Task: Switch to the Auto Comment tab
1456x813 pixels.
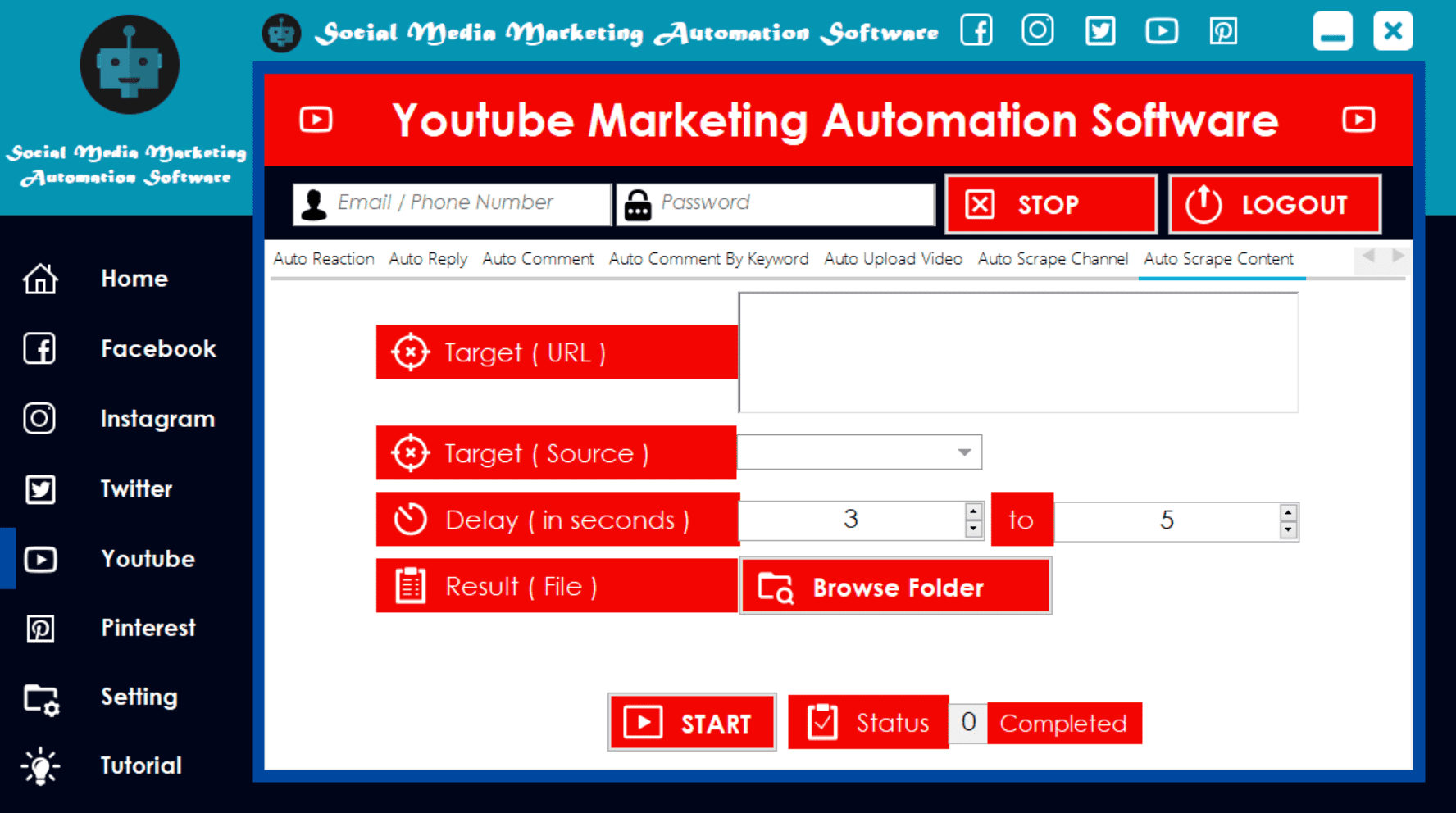Action: (538, 259)
